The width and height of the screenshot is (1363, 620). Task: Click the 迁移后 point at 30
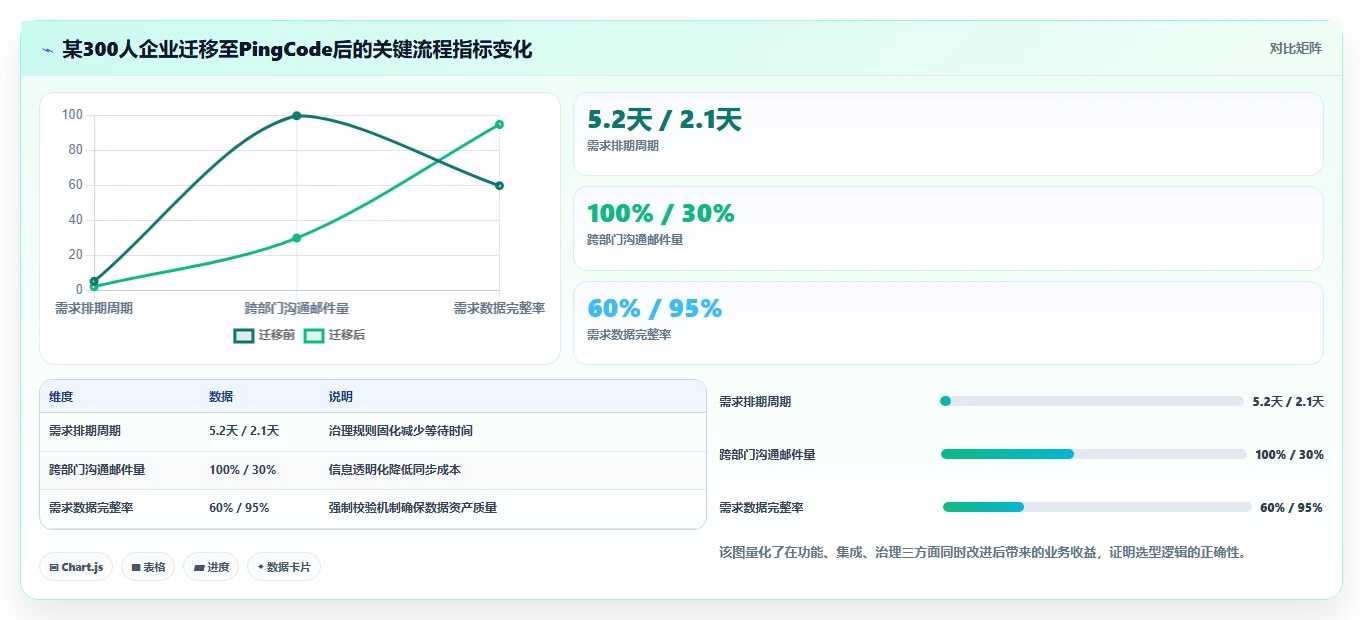(297, 238)
